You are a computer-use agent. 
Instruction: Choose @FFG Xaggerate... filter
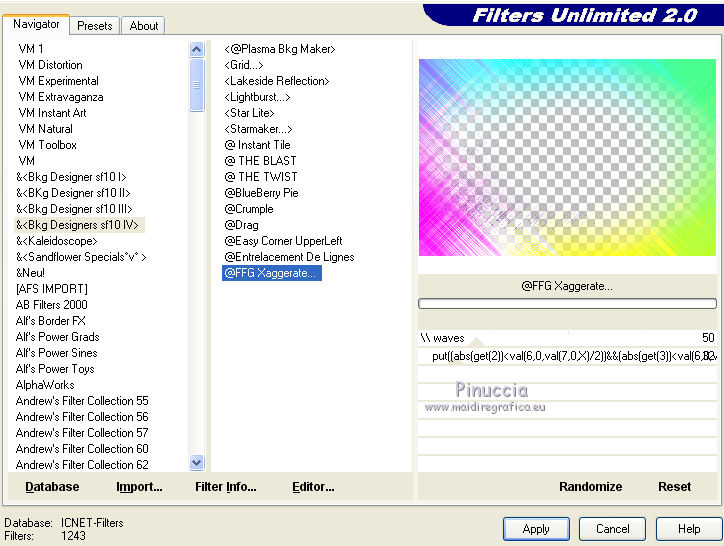(x=272, y=273)
